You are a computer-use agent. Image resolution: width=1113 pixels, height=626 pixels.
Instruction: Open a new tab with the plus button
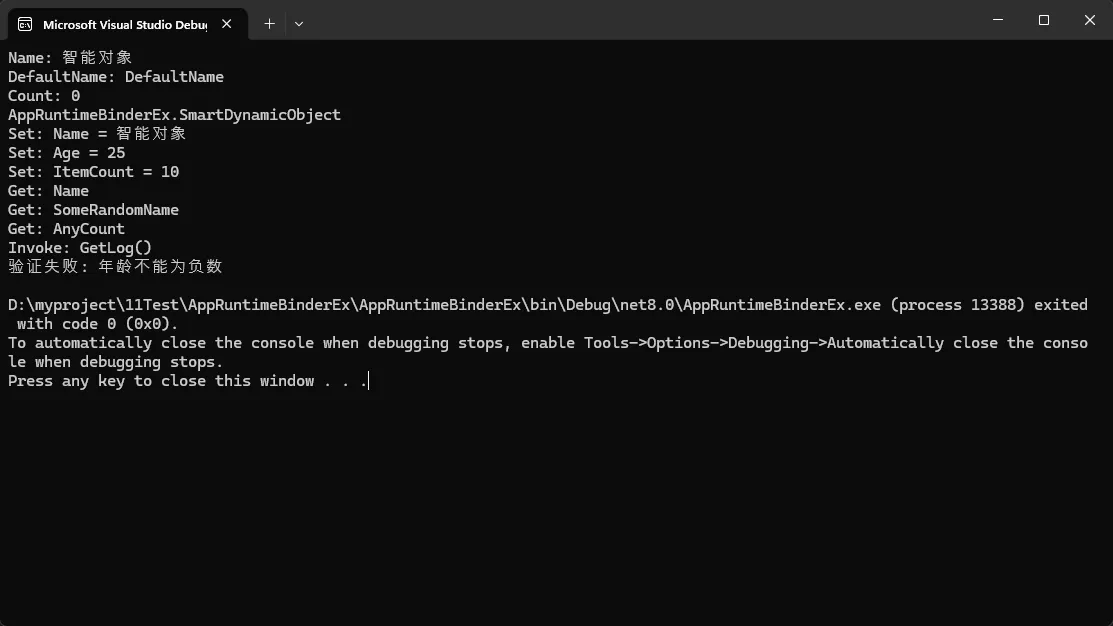pos(269,23)
